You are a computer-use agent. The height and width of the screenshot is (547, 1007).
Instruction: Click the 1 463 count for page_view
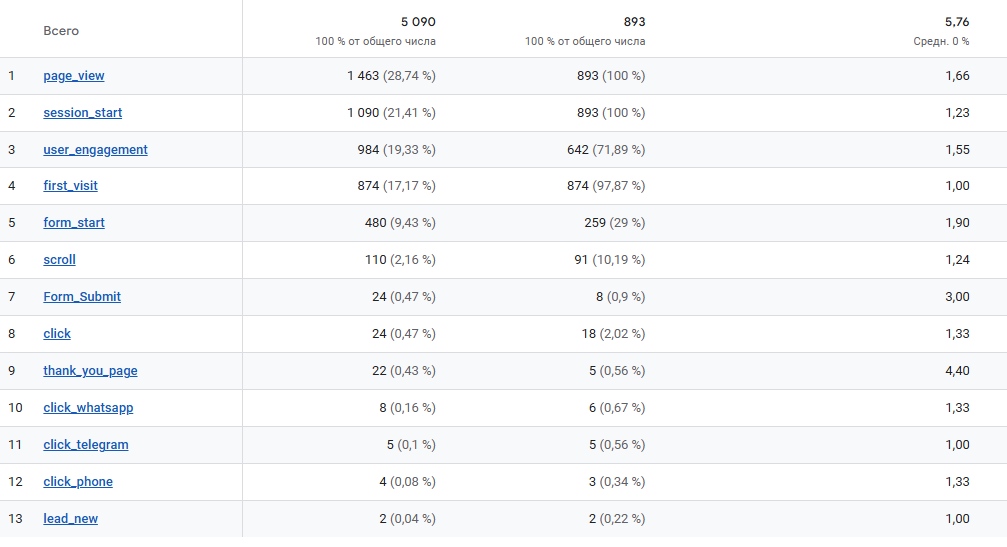(x=363, y=76)
